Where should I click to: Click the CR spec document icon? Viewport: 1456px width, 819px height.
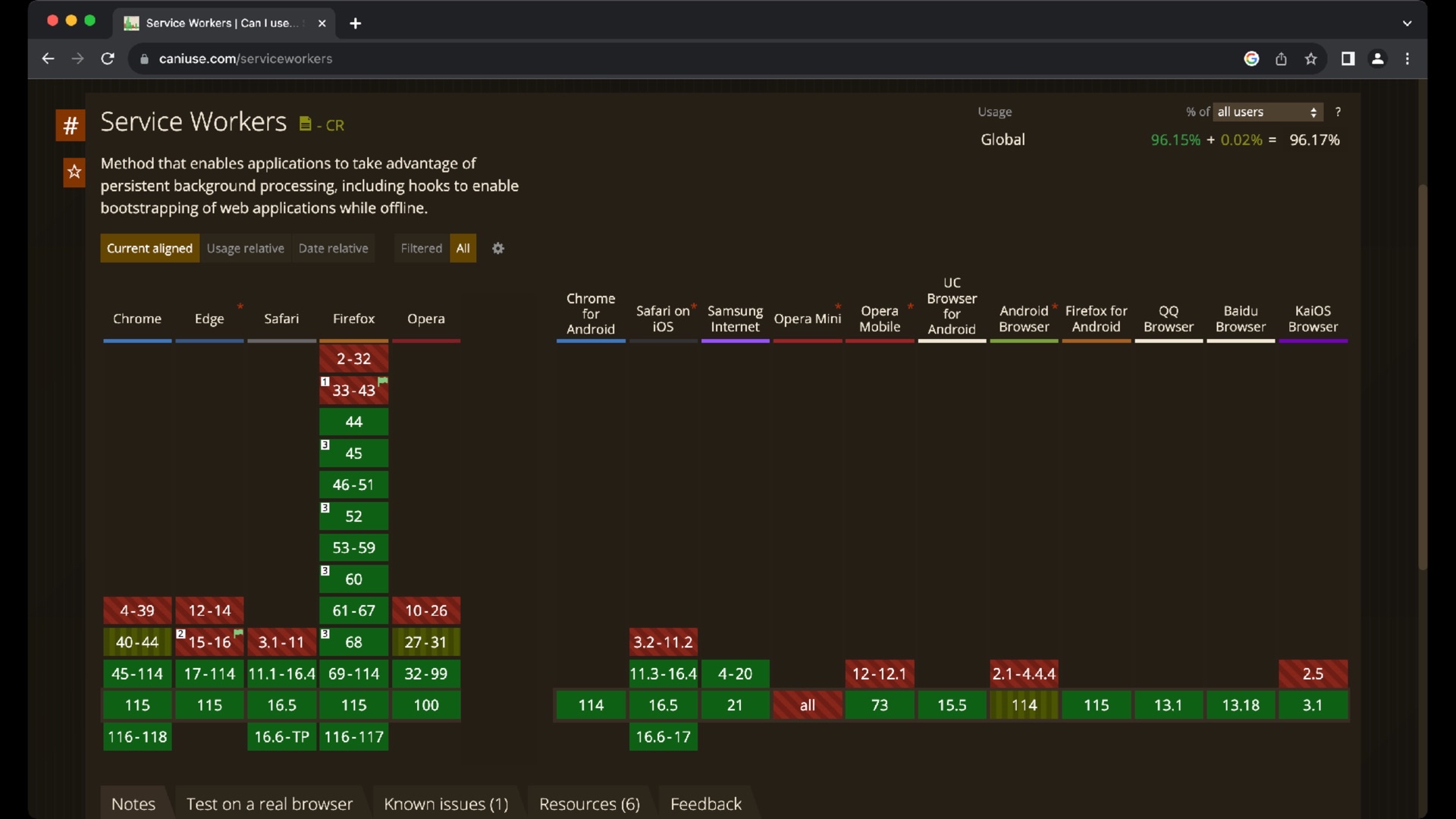coord(305,124)
